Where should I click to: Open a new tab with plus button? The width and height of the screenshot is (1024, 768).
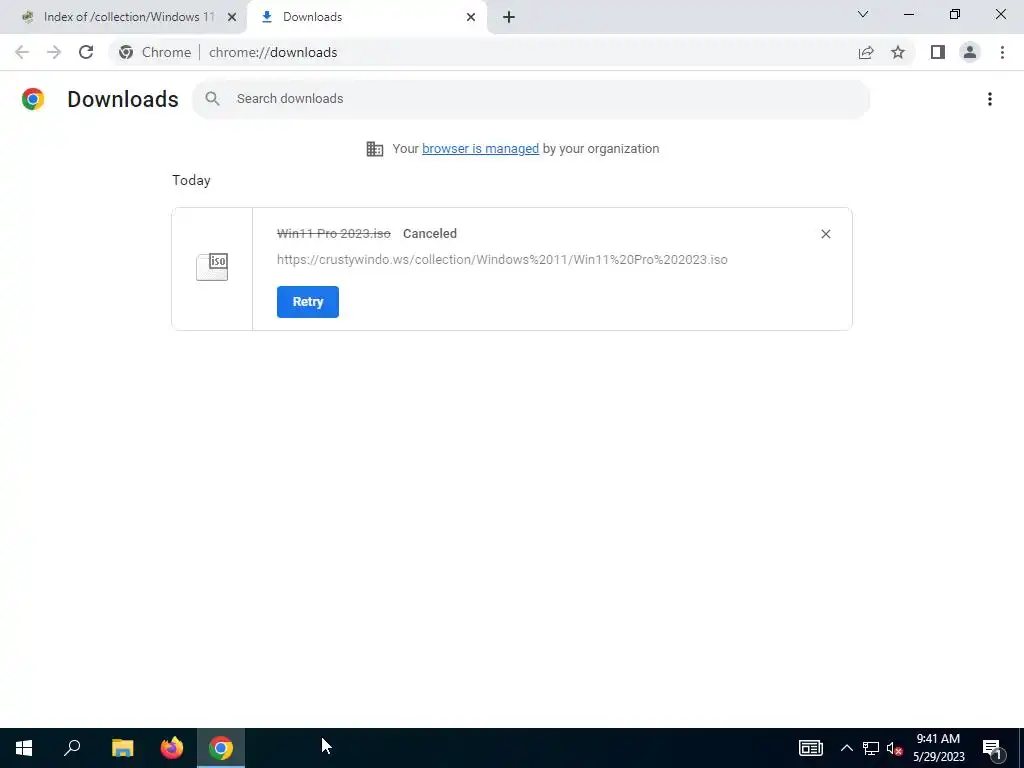[x=509, y=17]
